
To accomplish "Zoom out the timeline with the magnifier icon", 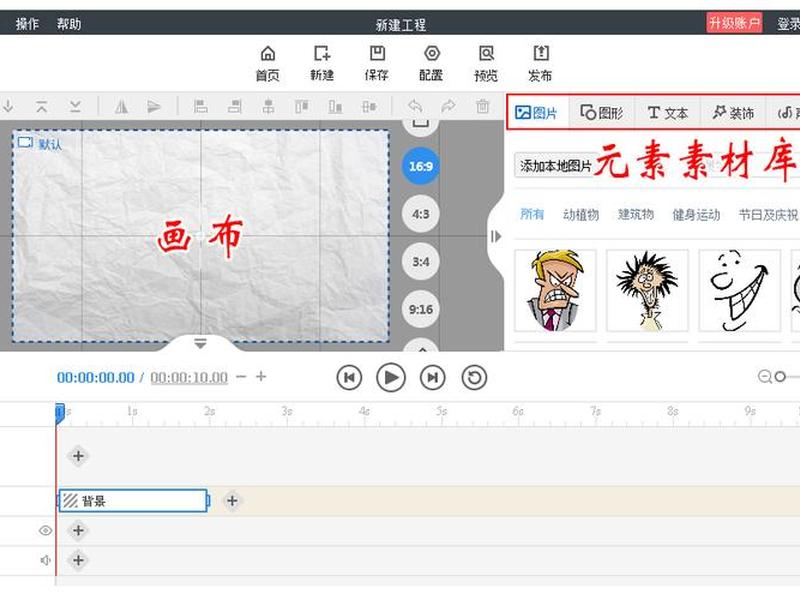I will pos(764,377).
